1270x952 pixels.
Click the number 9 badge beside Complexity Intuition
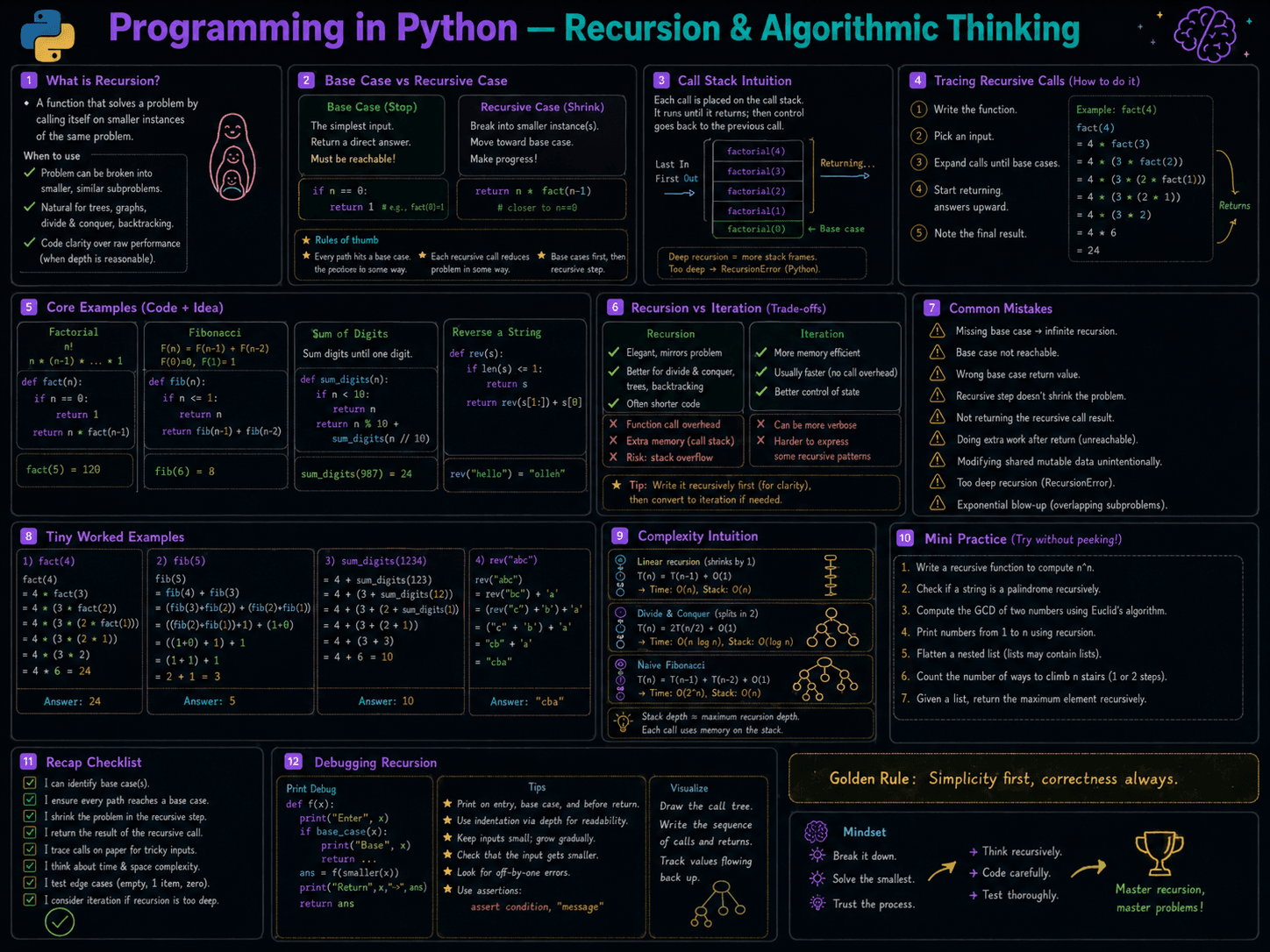point(619,536)
